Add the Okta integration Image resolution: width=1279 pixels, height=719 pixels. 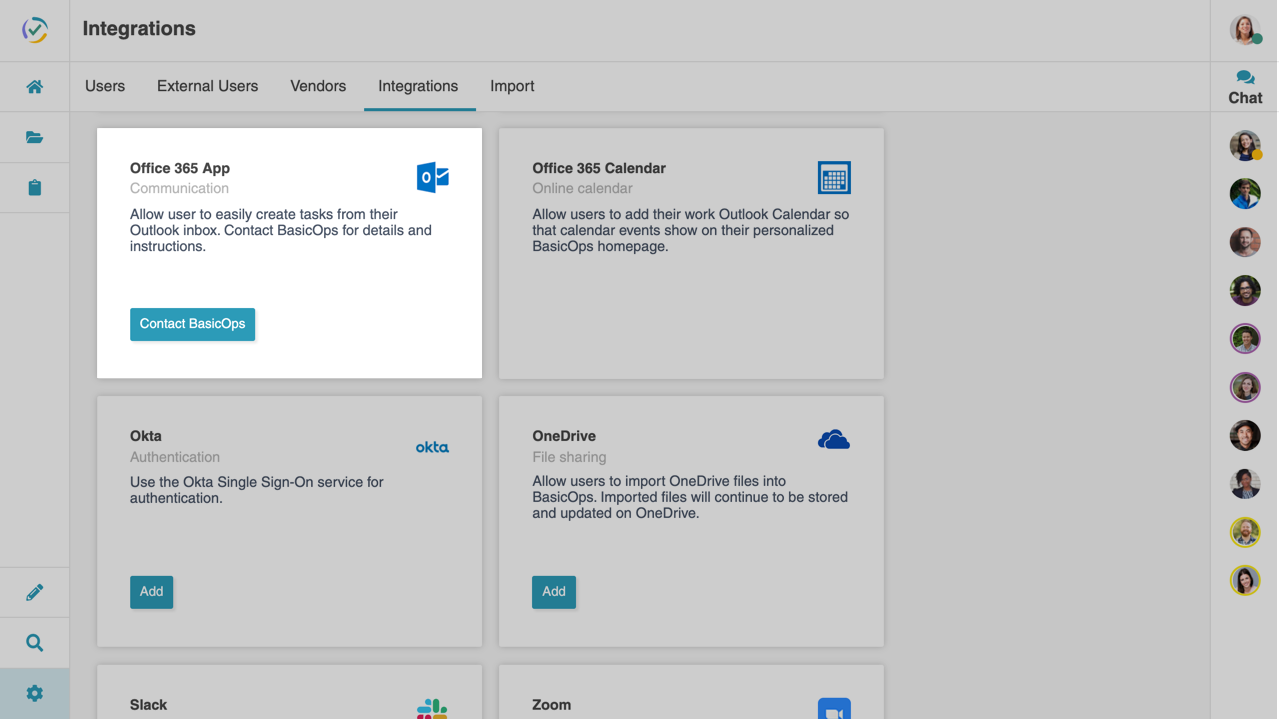tap(151, 592)
